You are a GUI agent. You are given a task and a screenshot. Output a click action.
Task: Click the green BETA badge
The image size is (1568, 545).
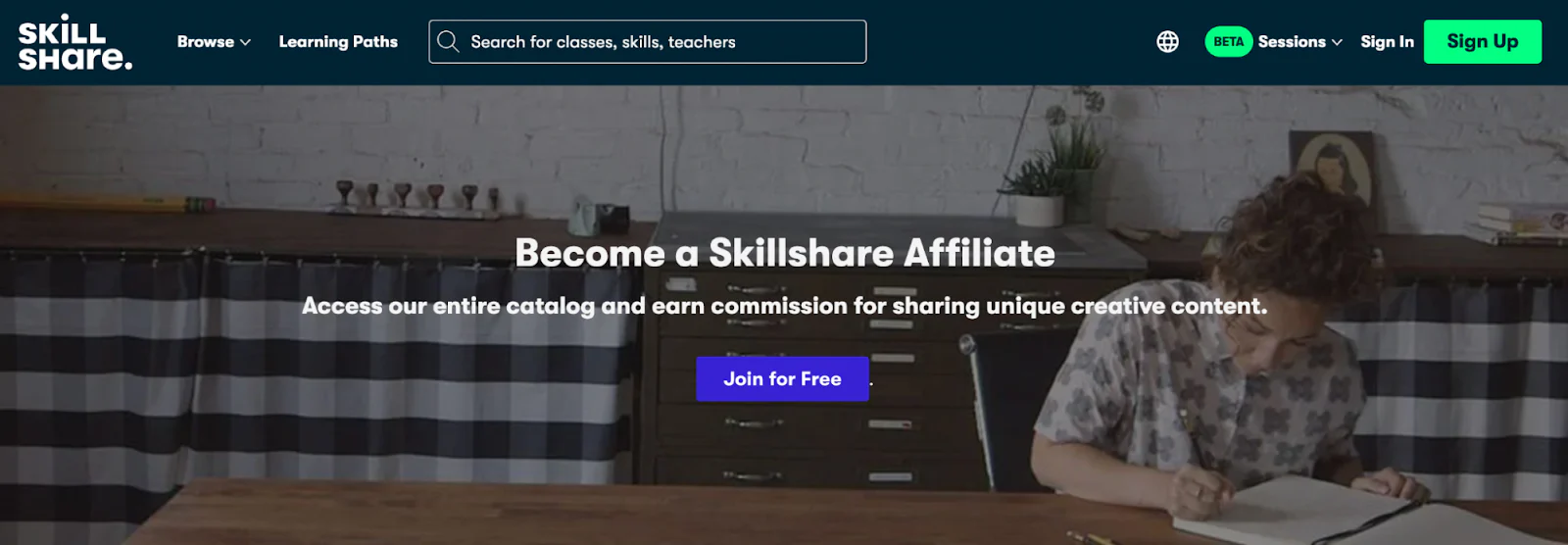click(1228, 41)
